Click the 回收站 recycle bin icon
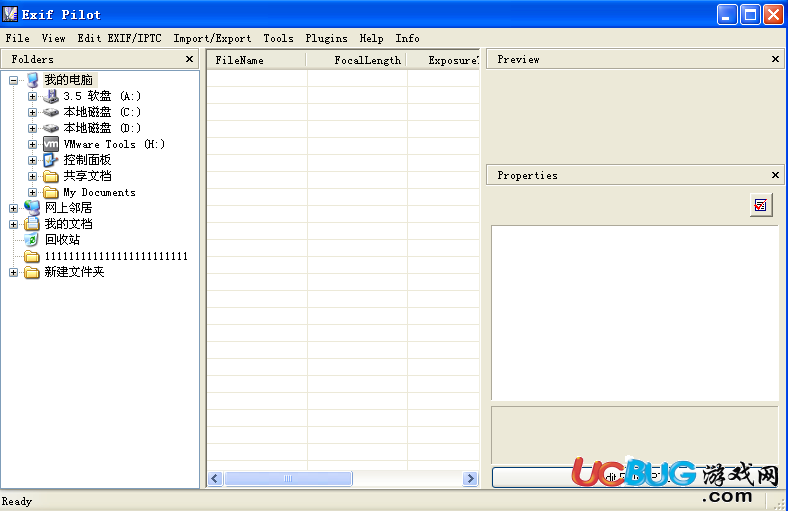Image resolution: width=788 pixels, height=511 pixels. (32, 240)
